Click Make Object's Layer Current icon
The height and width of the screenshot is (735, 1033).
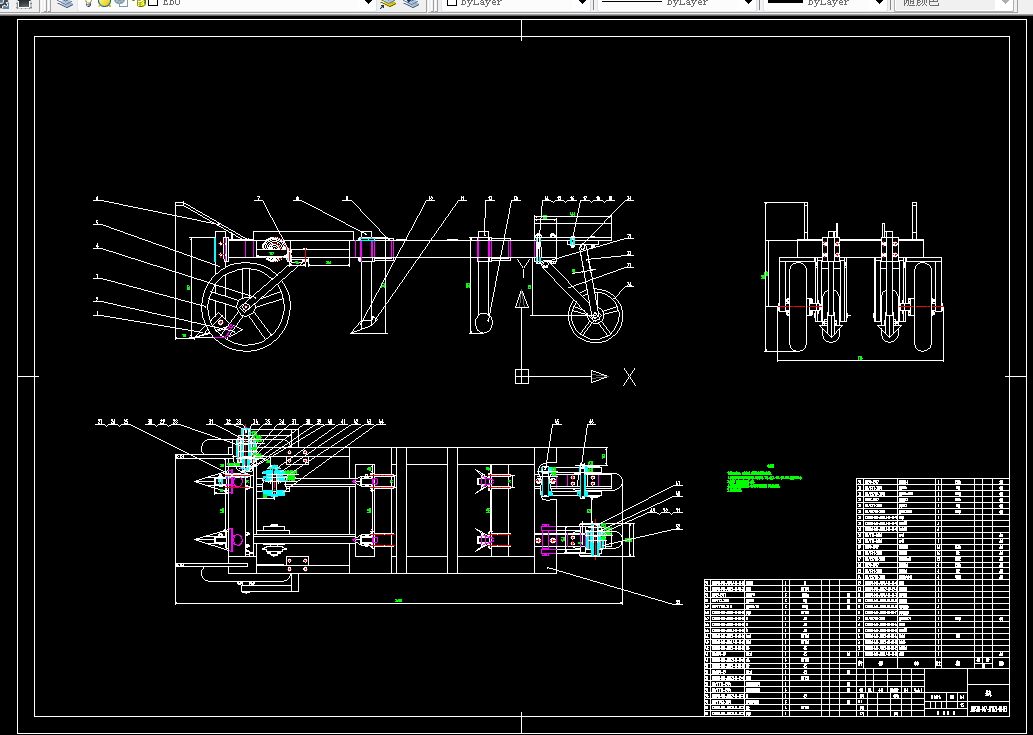click(x=387, y=3)
